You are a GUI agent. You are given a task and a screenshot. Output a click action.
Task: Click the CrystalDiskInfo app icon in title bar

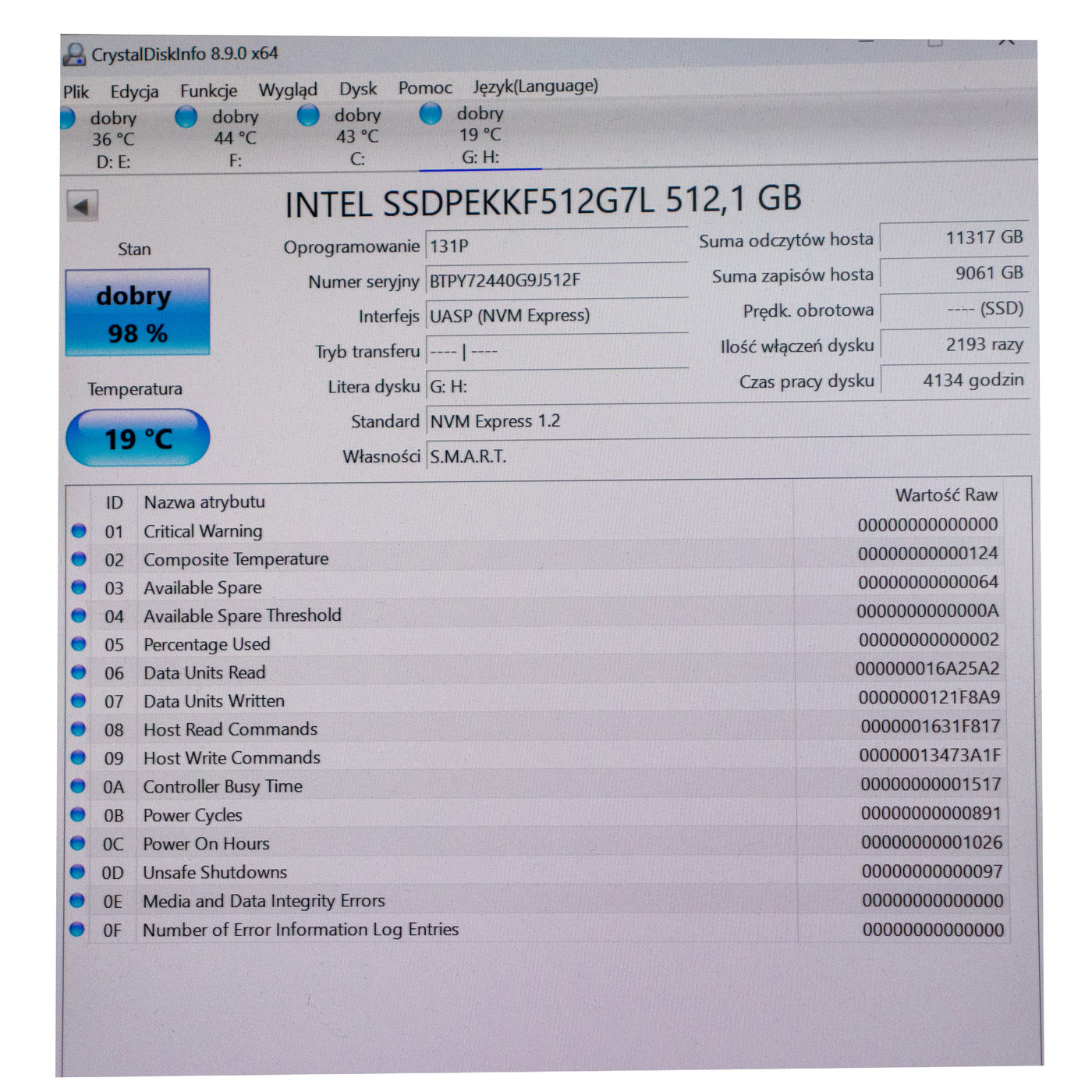point(74,55)
